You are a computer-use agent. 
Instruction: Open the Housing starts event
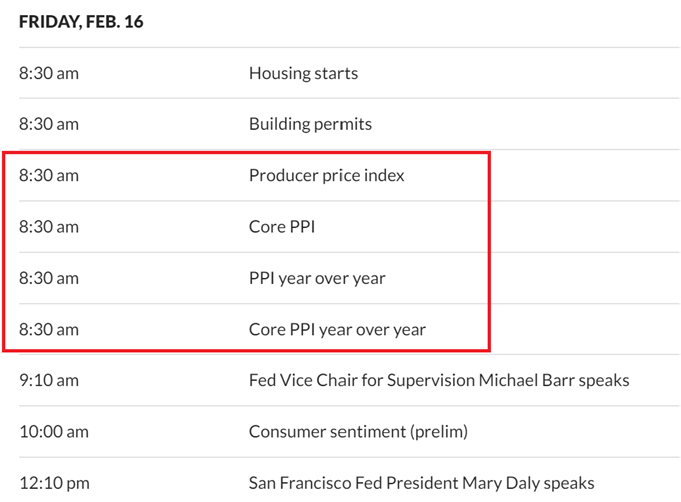303,73
